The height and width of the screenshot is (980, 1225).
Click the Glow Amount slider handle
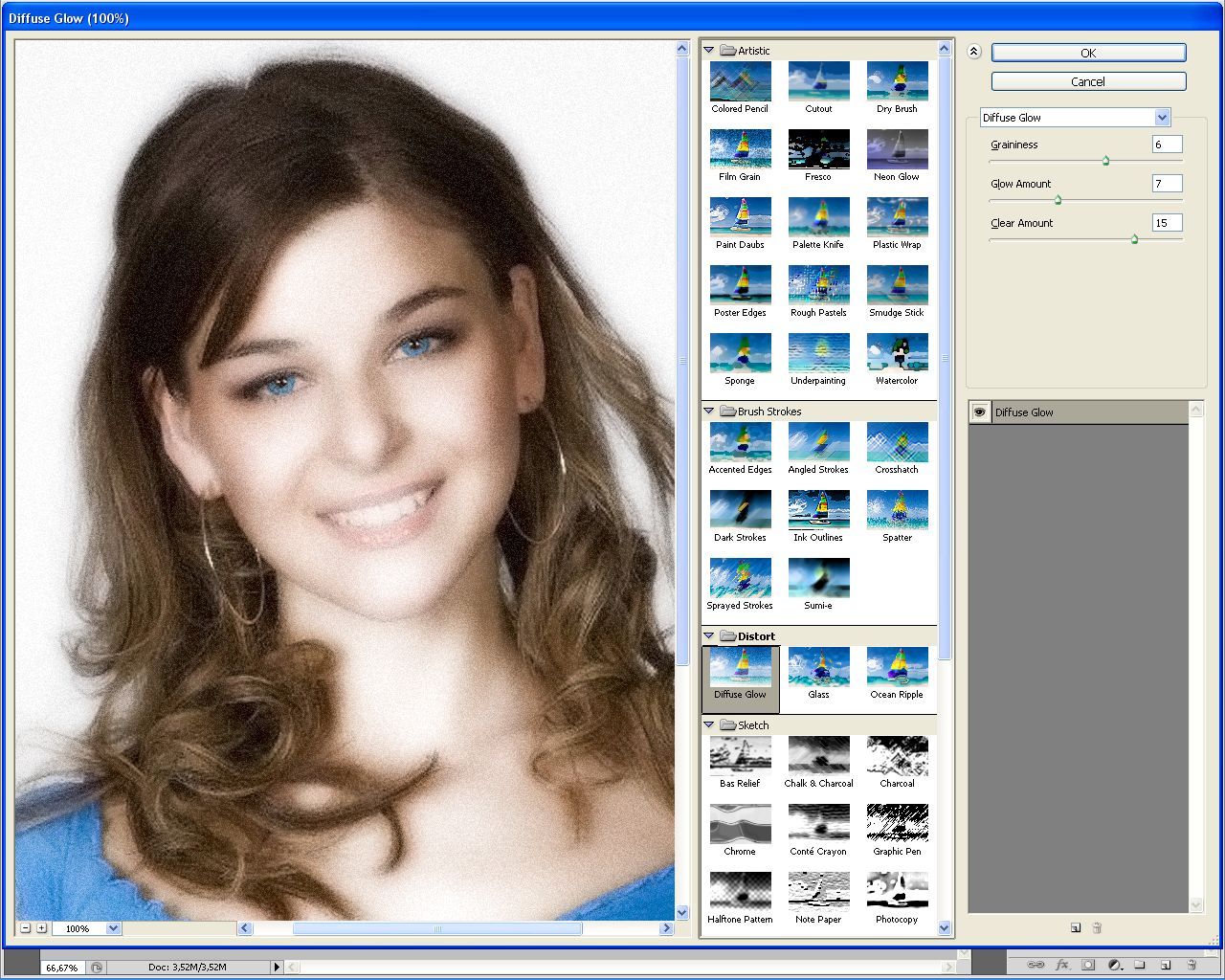1058,200
